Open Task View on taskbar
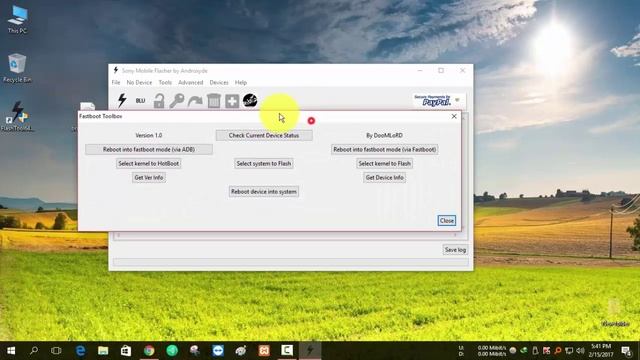 56,350
